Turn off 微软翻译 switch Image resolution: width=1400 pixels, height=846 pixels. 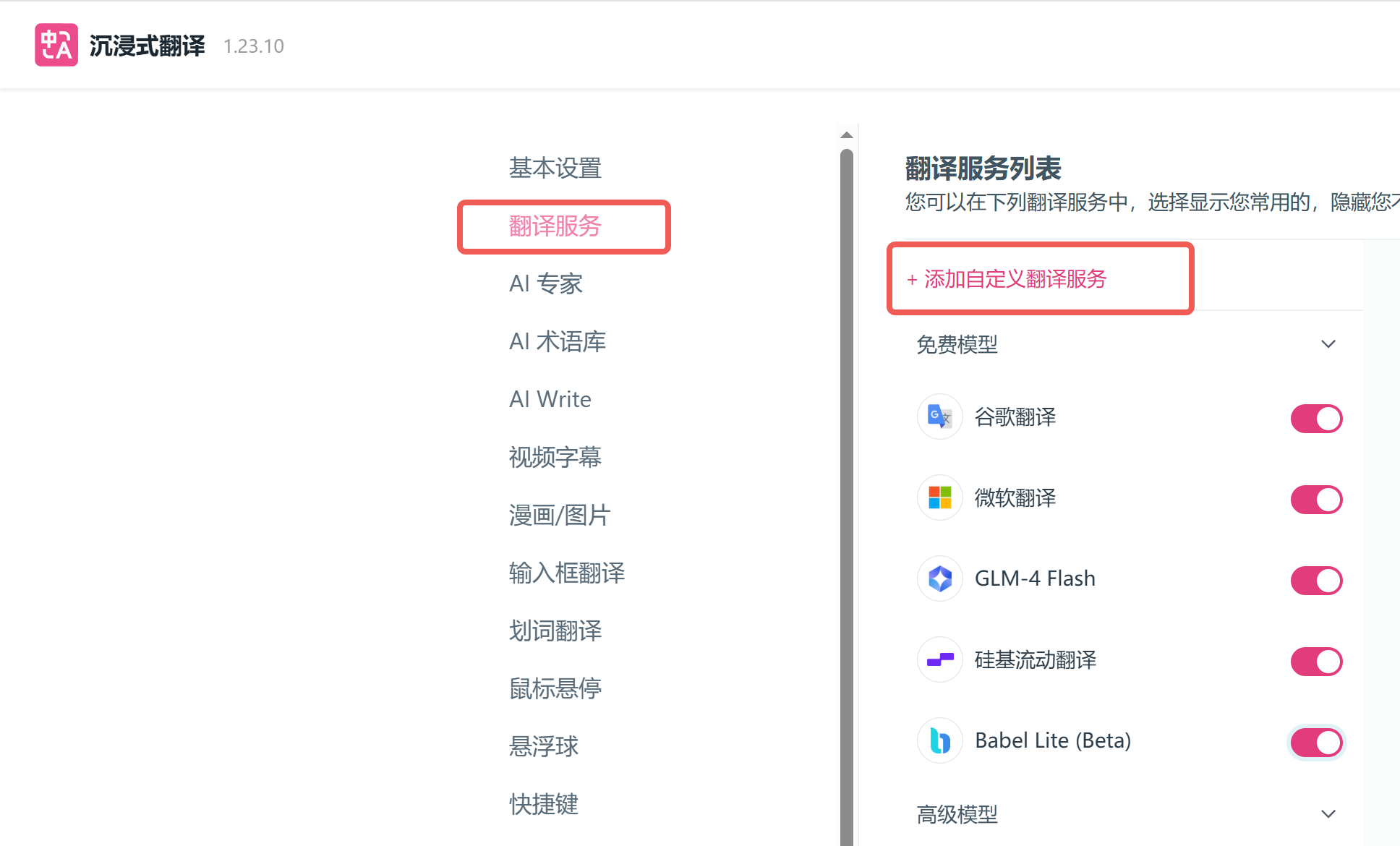point(1315,499)
